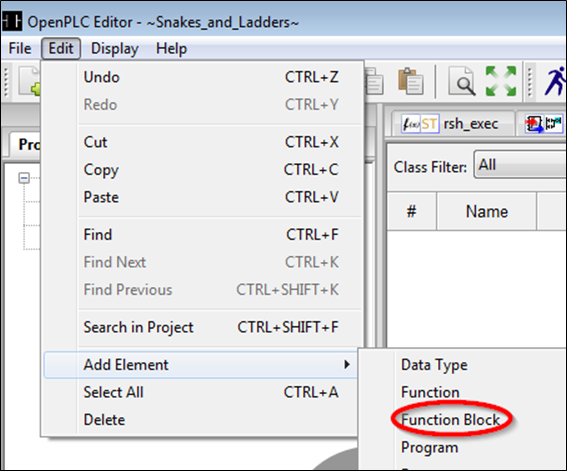Click the # column header
567x471 pixels.
click(x=412, y=211)
